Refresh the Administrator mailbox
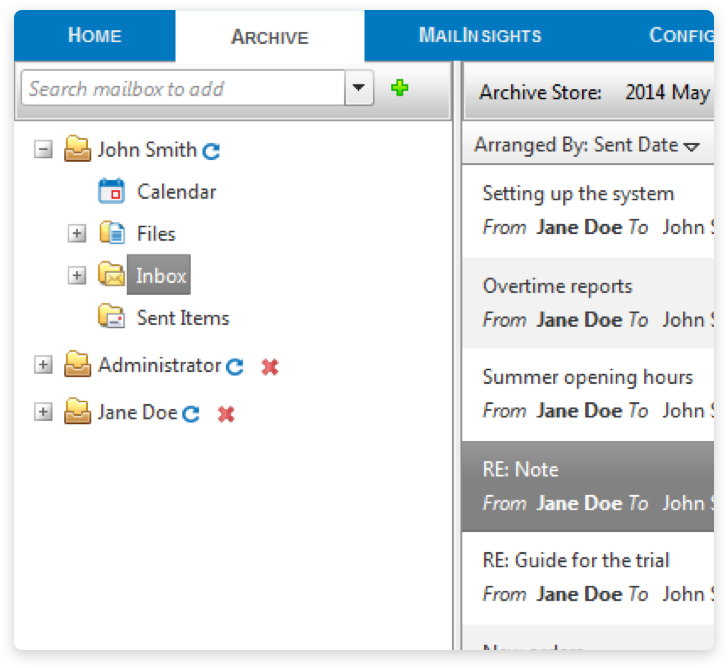728x668 pixels. coord(235,367)
